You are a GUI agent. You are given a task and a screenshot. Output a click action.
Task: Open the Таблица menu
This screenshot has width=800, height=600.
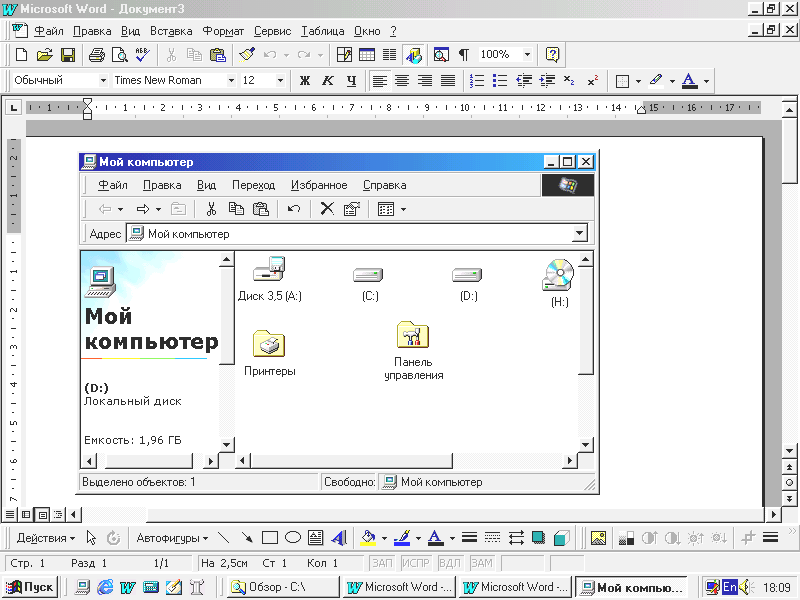pos(322,31)
